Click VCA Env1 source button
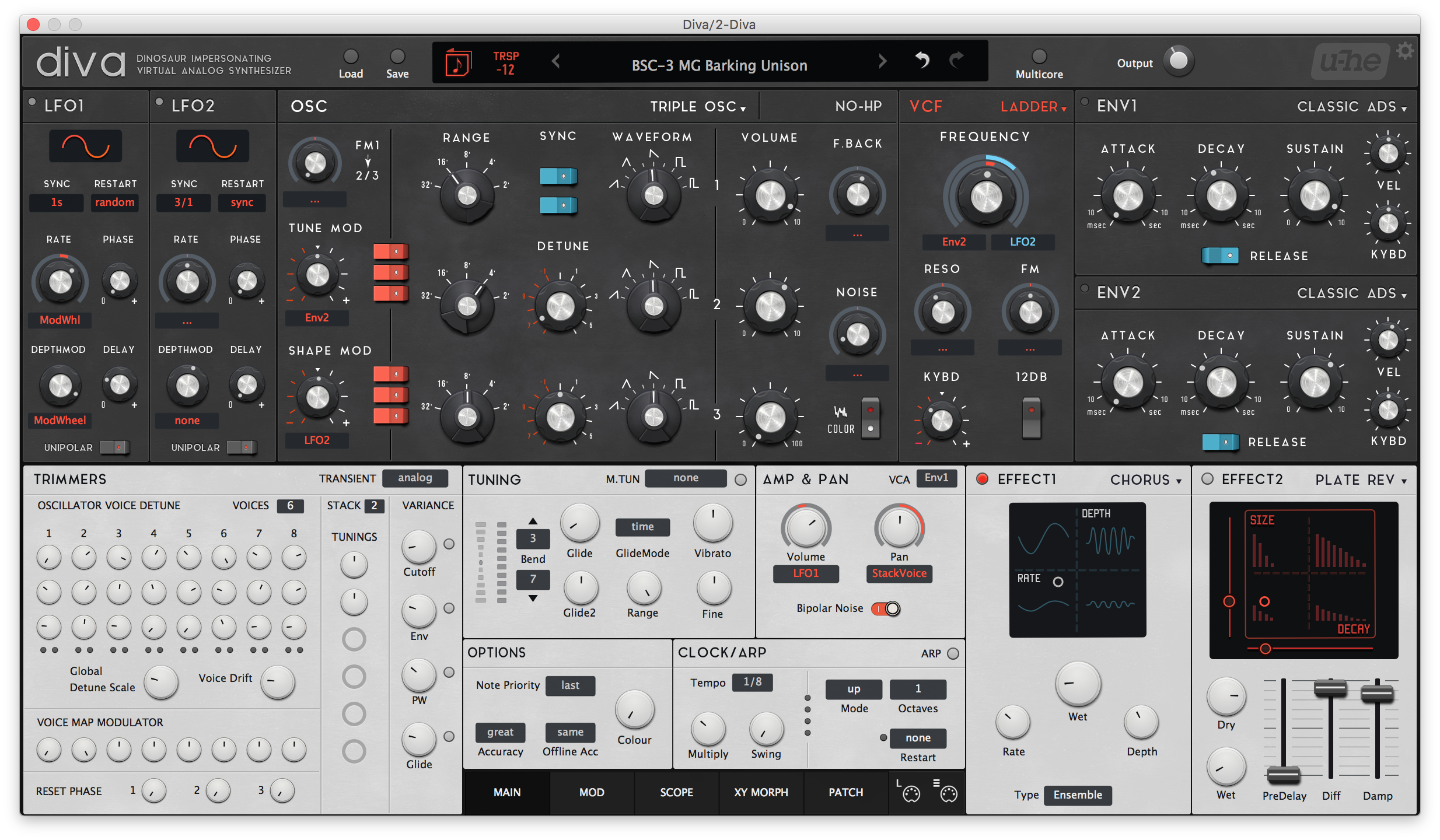This screenshot has width=1440, height=840. point(936,478)
